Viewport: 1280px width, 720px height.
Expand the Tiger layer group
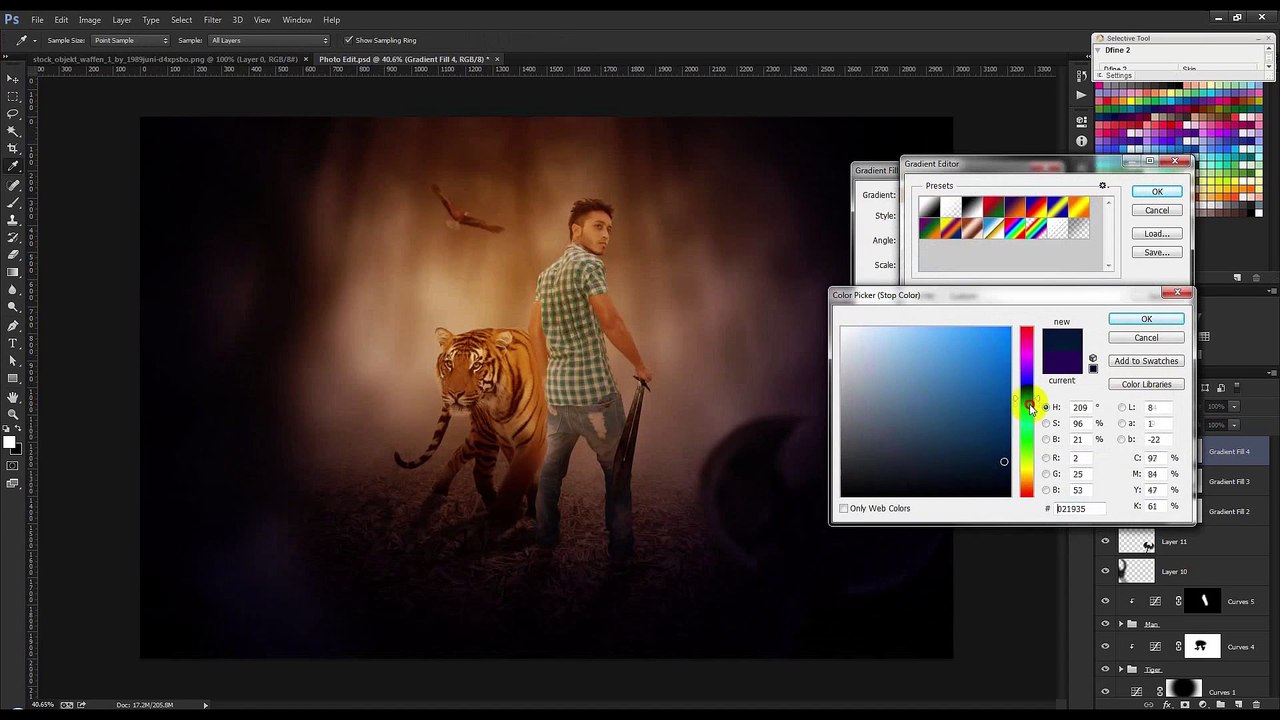click(1120, 669)
